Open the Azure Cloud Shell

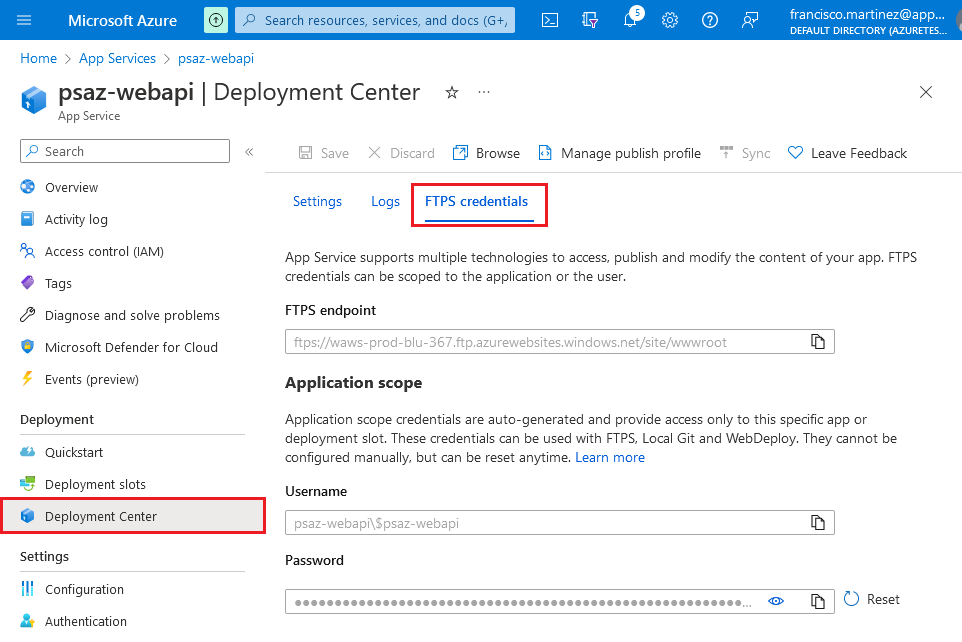[x=549, y=19]
